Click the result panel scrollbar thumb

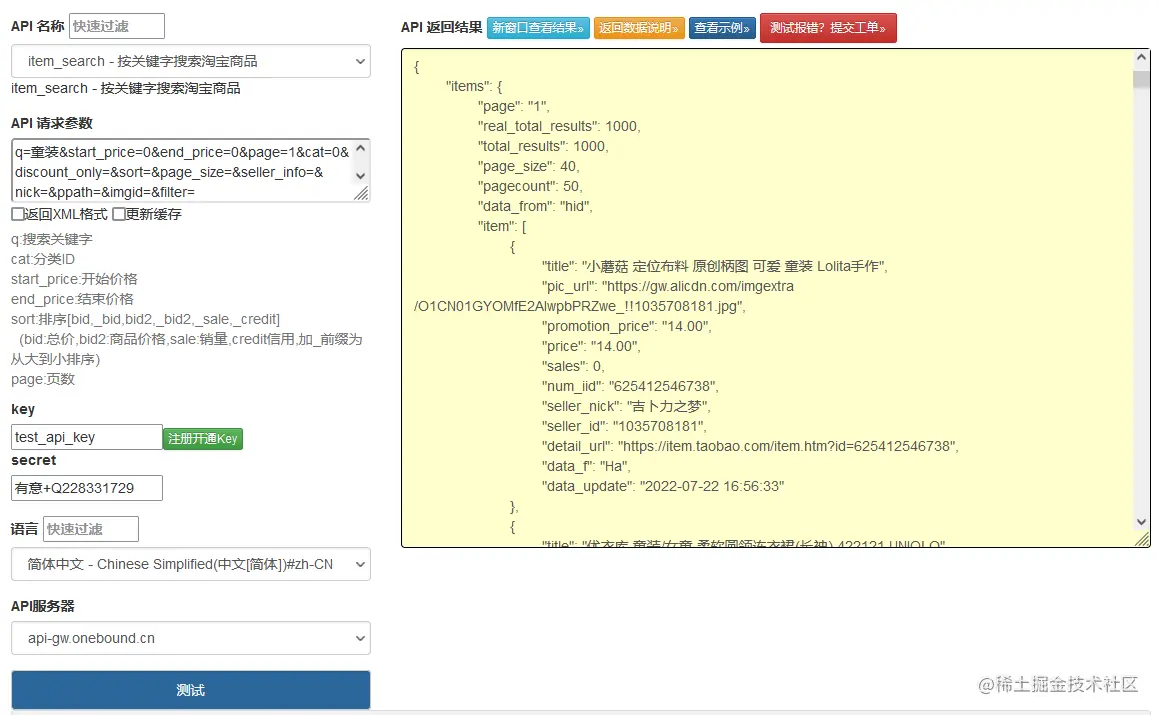[x=1141, y=80]
